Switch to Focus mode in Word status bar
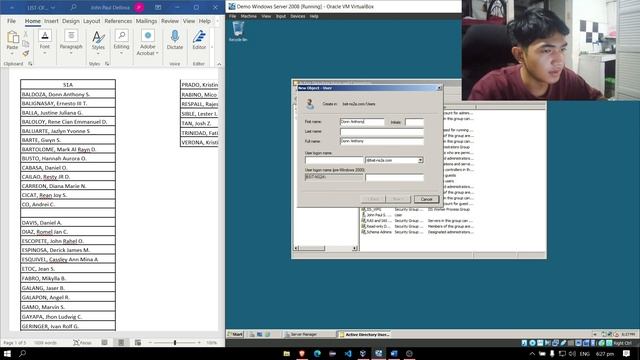640x360 pixels. (82, 342)
